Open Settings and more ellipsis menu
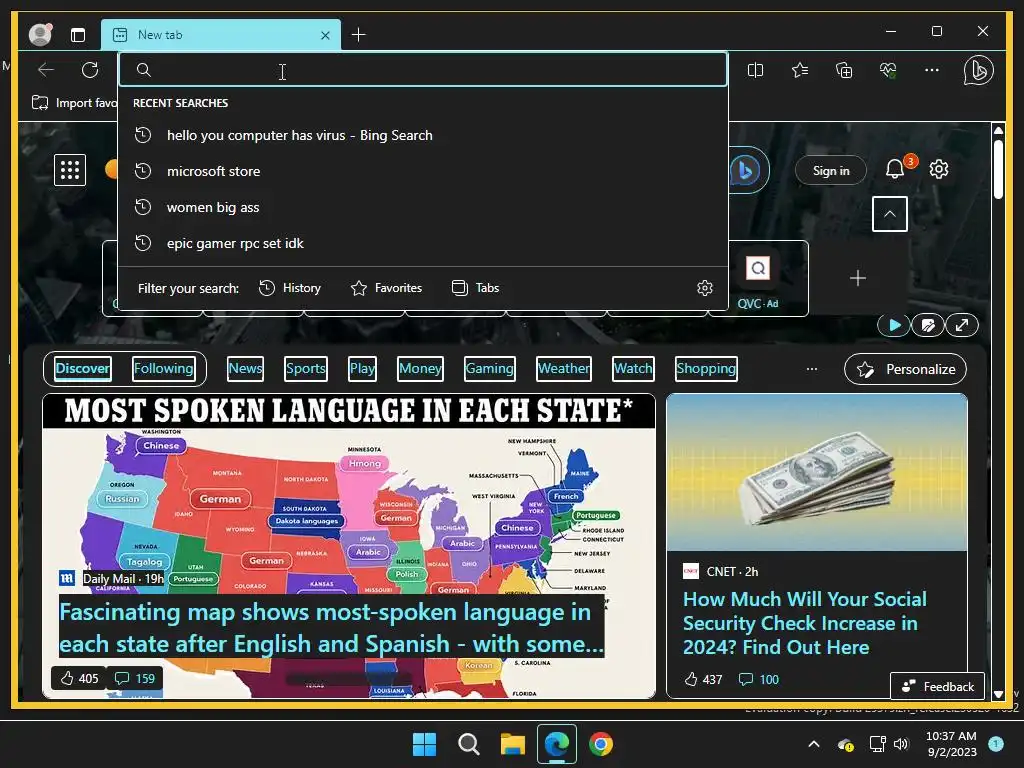 click(x=932, y=70)
